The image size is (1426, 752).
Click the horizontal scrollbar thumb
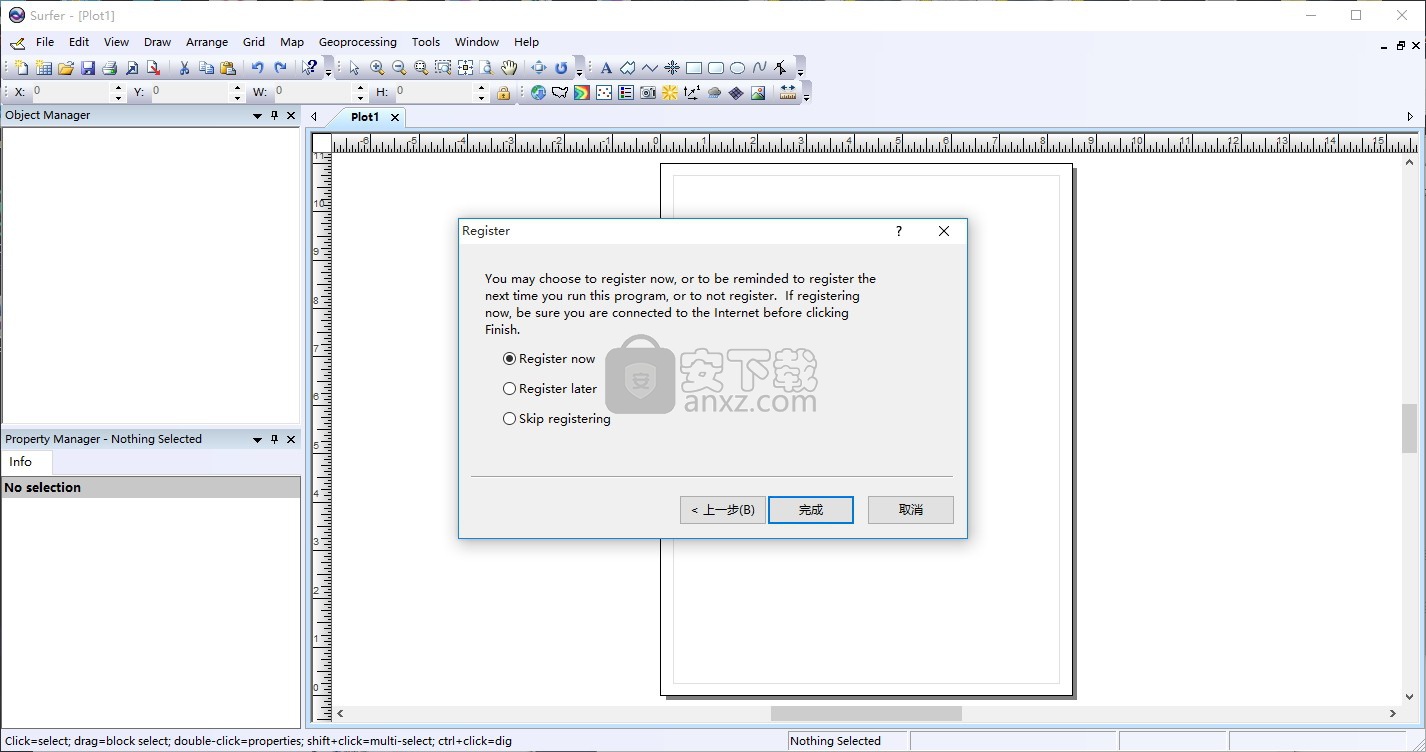point(866,713)
